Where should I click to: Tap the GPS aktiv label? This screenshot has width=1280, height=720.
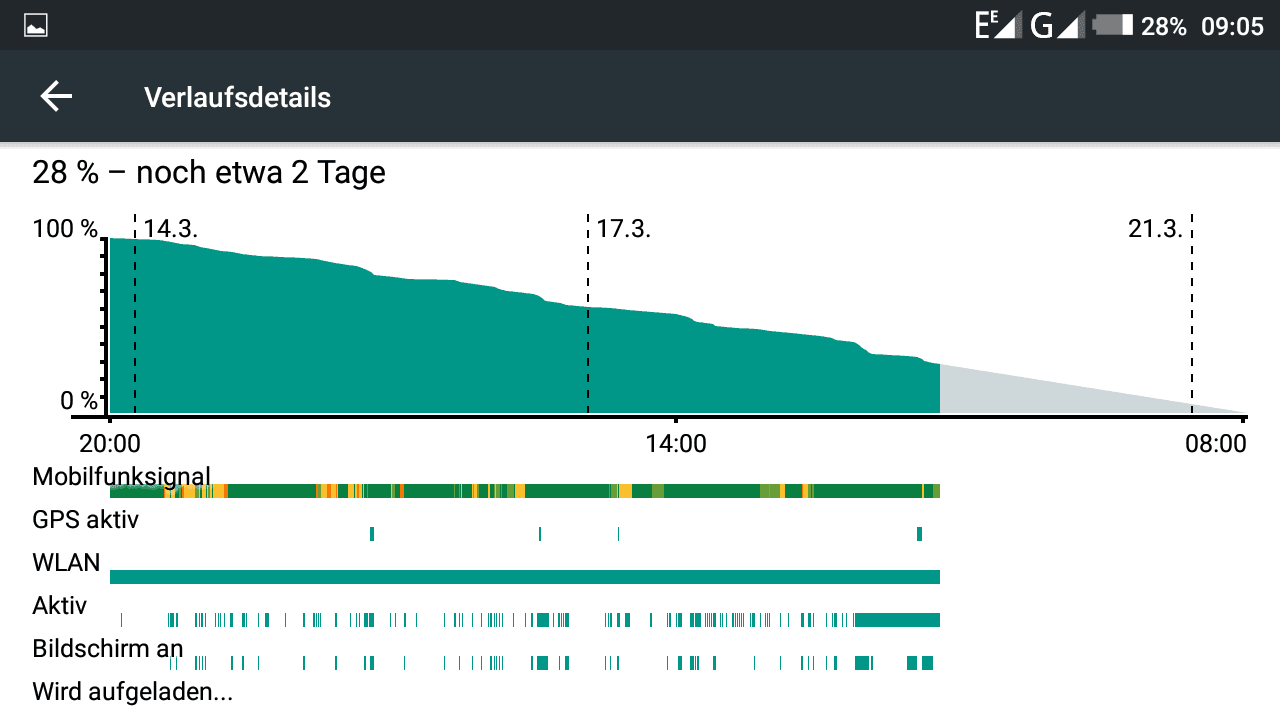tap(86, 520)
